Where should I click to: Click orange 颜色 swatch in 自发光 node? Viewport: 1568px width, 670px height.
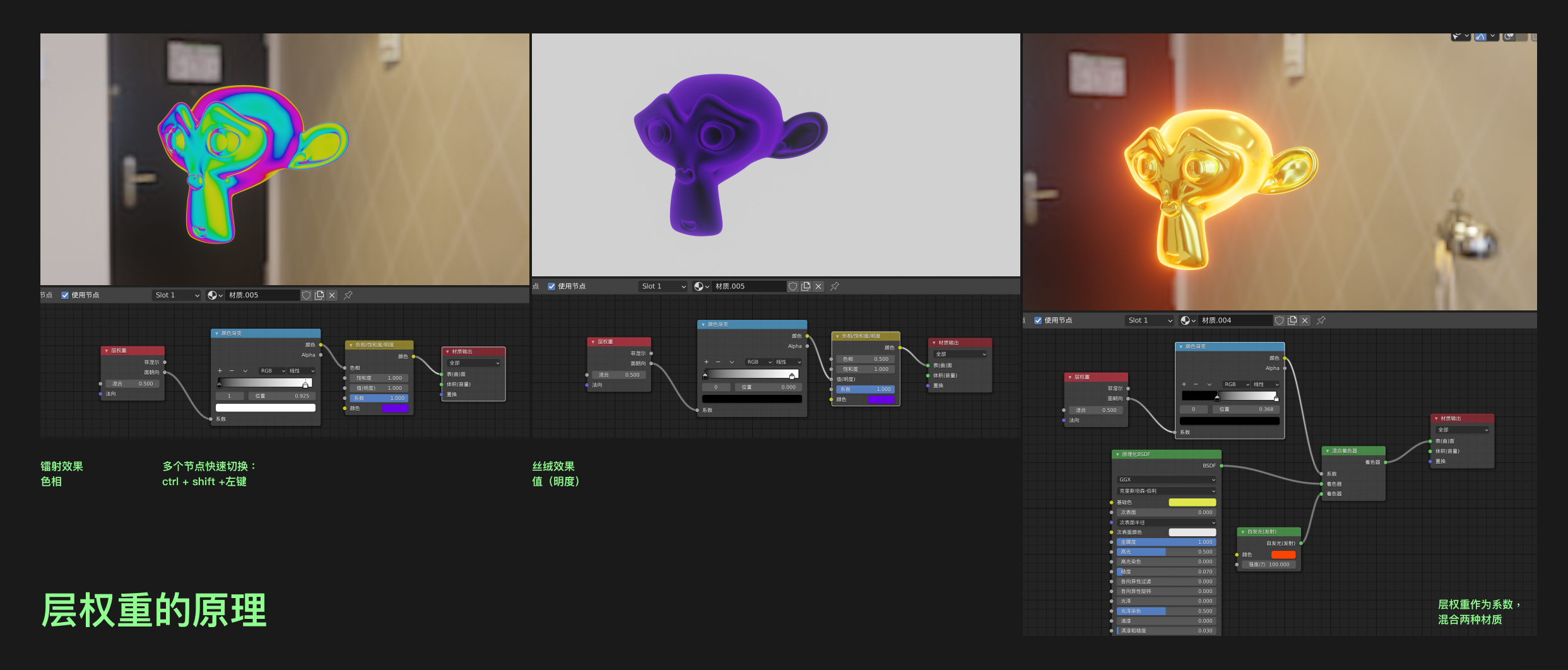(x=1283, y=555)
